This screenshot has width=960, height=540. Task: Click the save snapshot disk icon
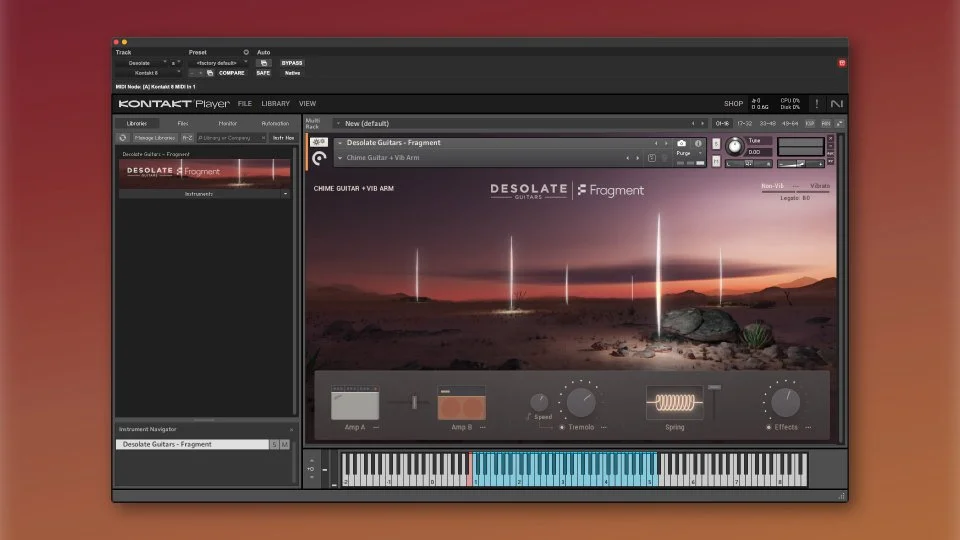point(651,158)
